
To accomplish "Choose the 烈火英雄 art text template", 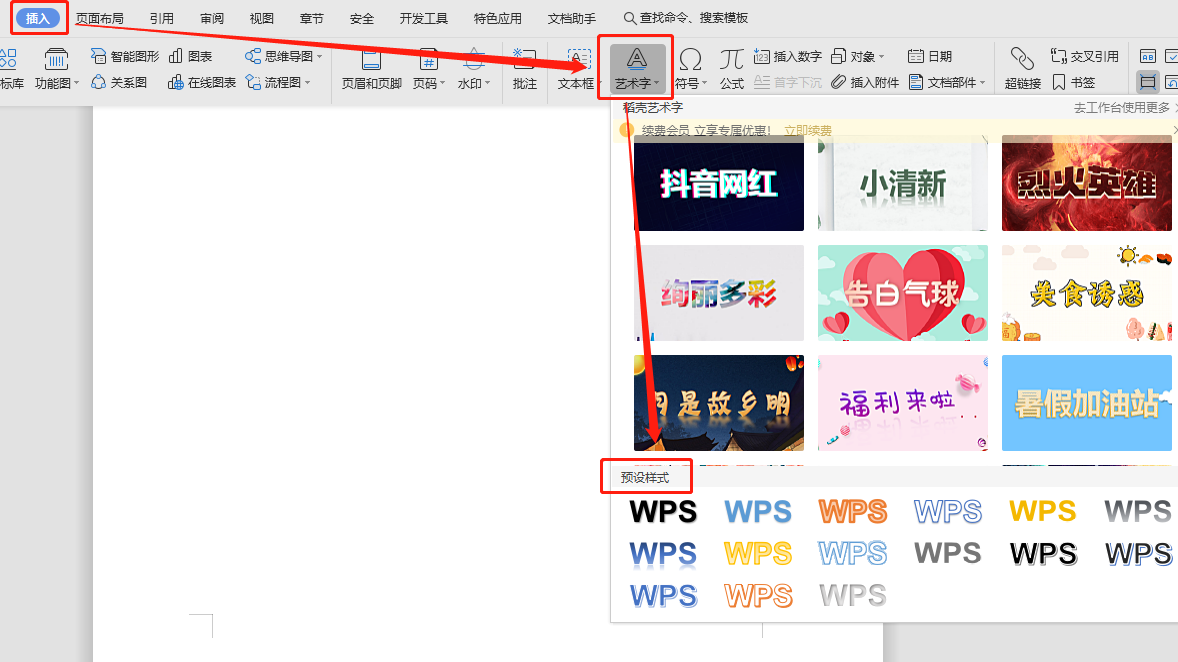I will pyautogui.click(x=1087, y=183).
